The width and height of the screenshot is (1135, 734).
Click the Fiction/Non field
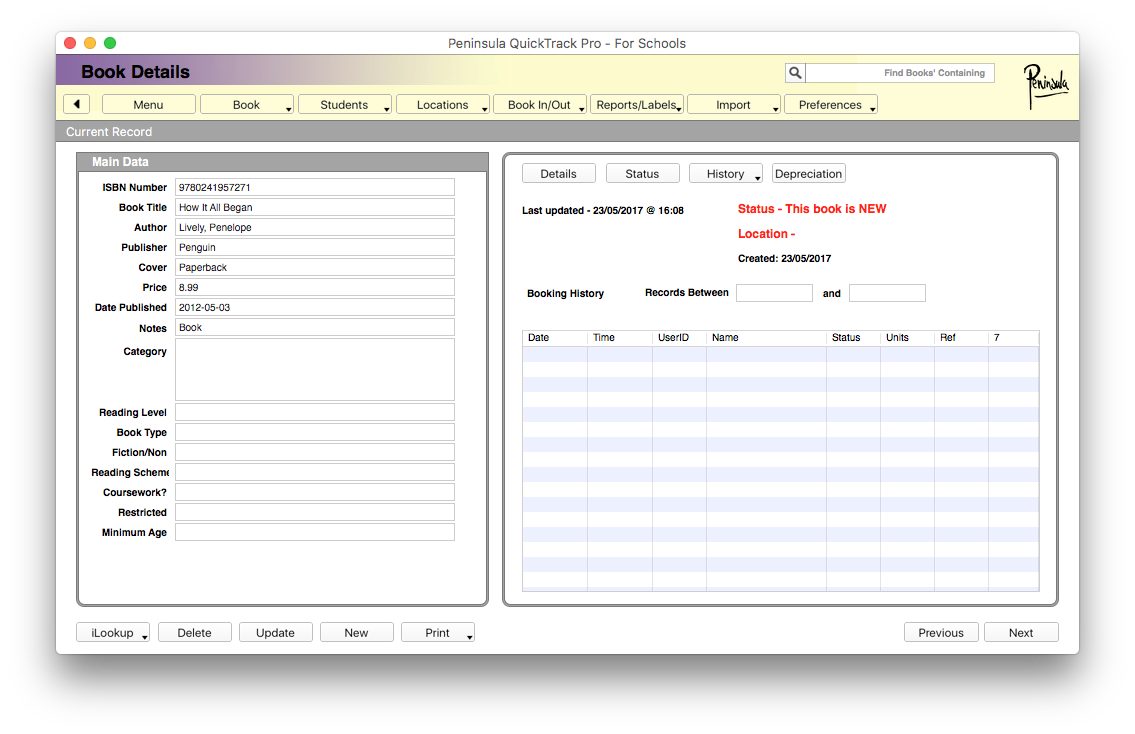click(315, 452)
